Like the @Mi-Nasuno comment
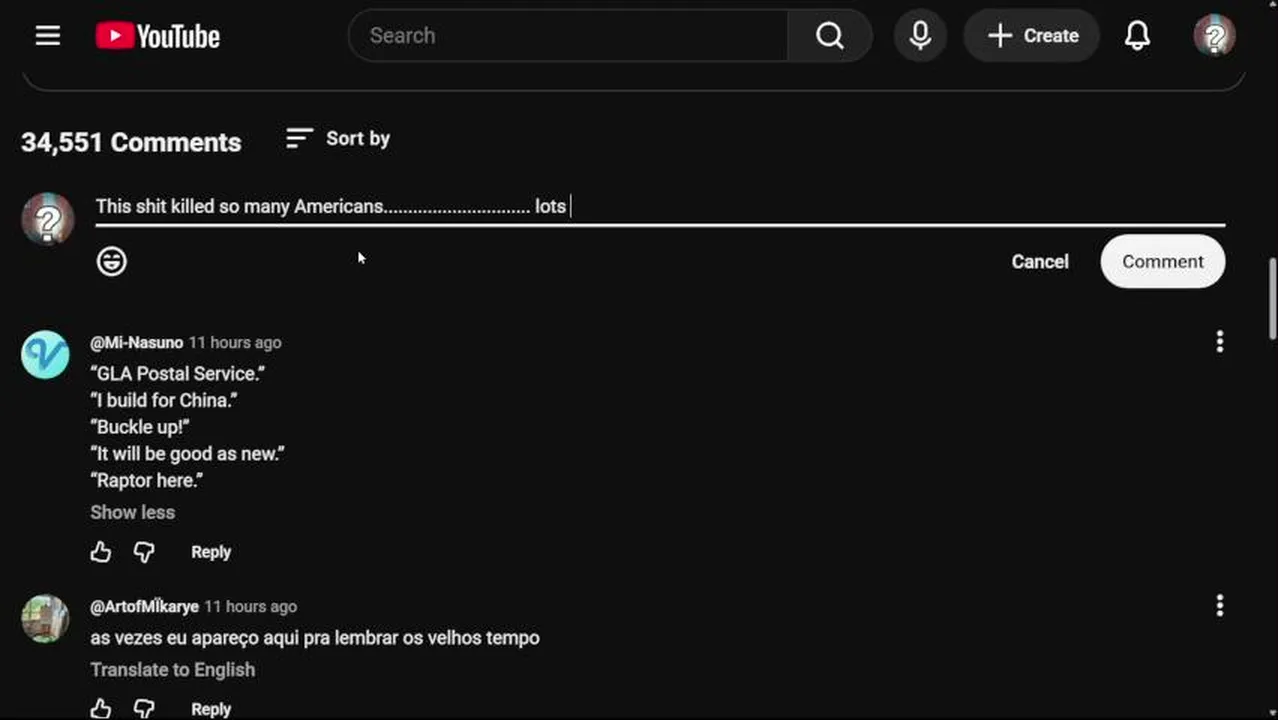 [101, 552]
